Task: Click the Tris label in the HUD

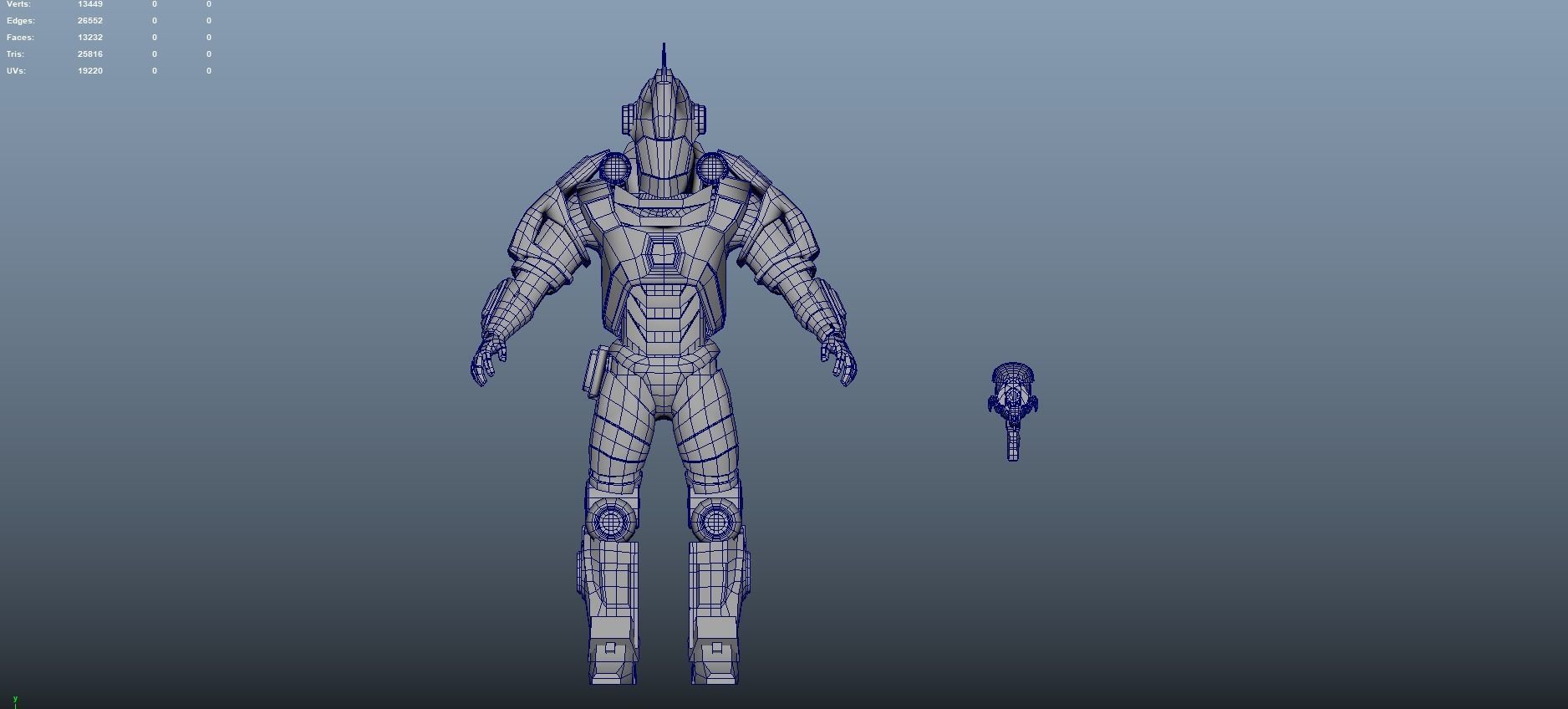Action: click(x=17, y=54)
